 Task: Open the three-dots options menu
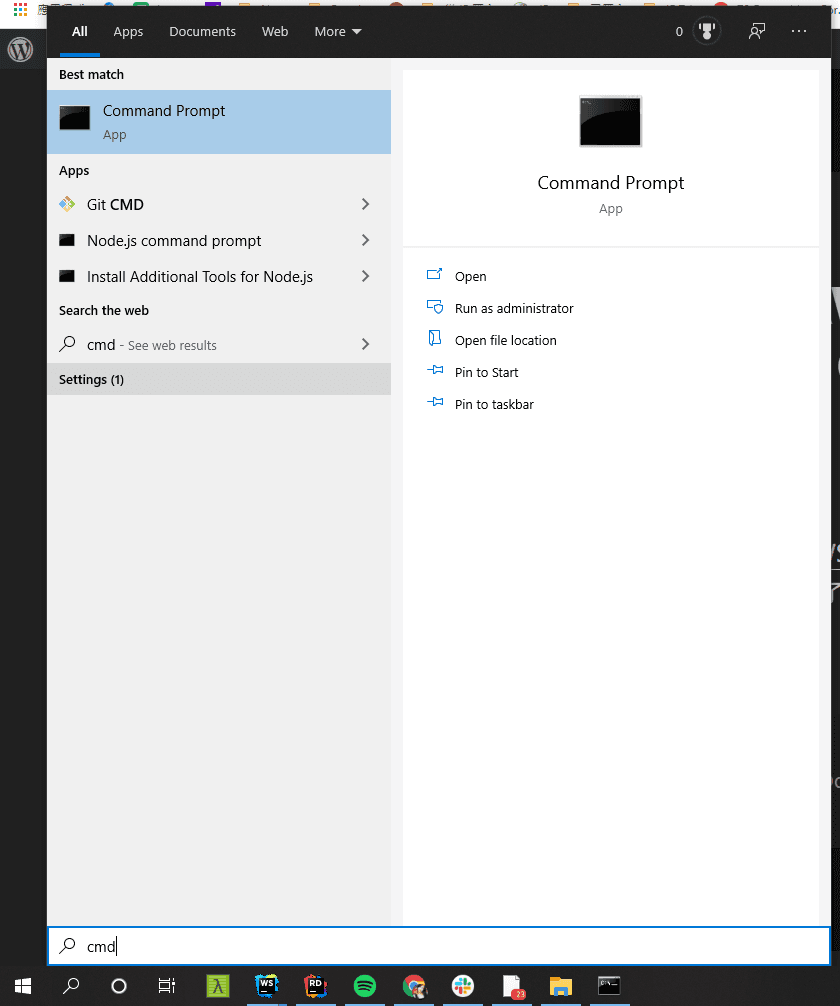point(798,32)
